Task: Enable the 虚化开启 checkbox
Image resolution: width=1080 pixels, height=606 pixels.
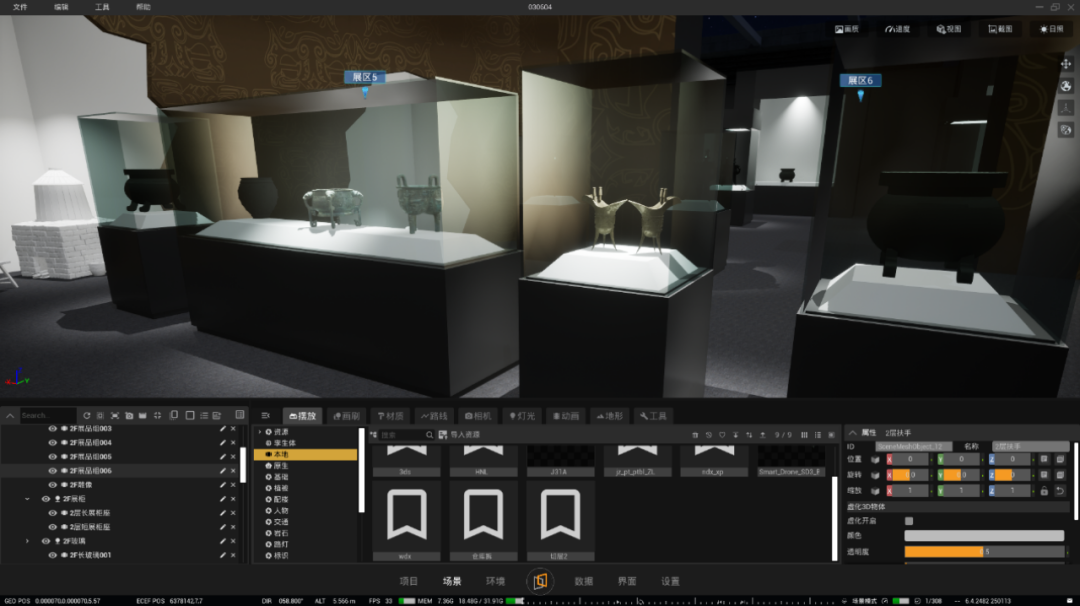Action: tap(909, 521)
